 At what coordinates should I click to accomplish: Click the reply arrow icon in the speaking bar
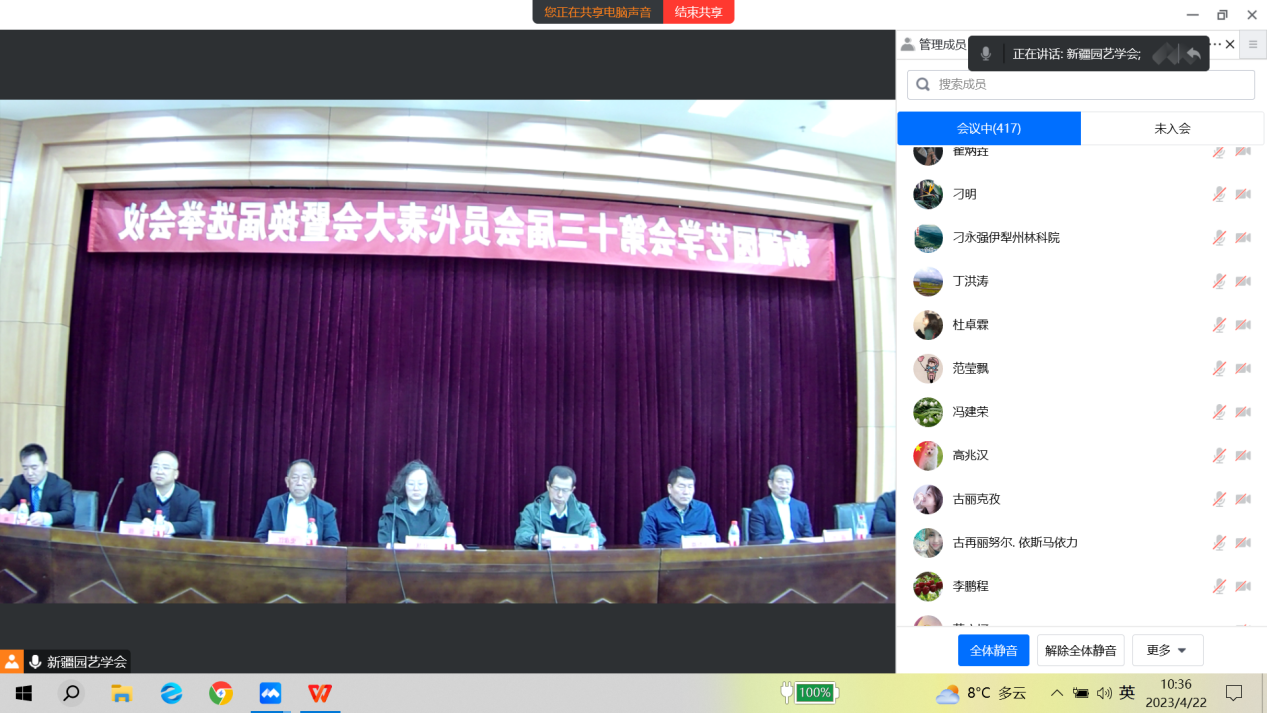point(1193,54)
